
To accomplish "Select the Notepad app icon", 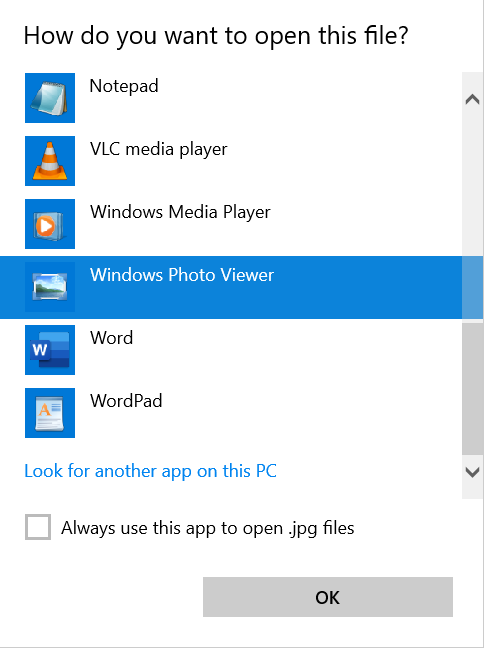I will pyautogui.click(x=50, y=98).
